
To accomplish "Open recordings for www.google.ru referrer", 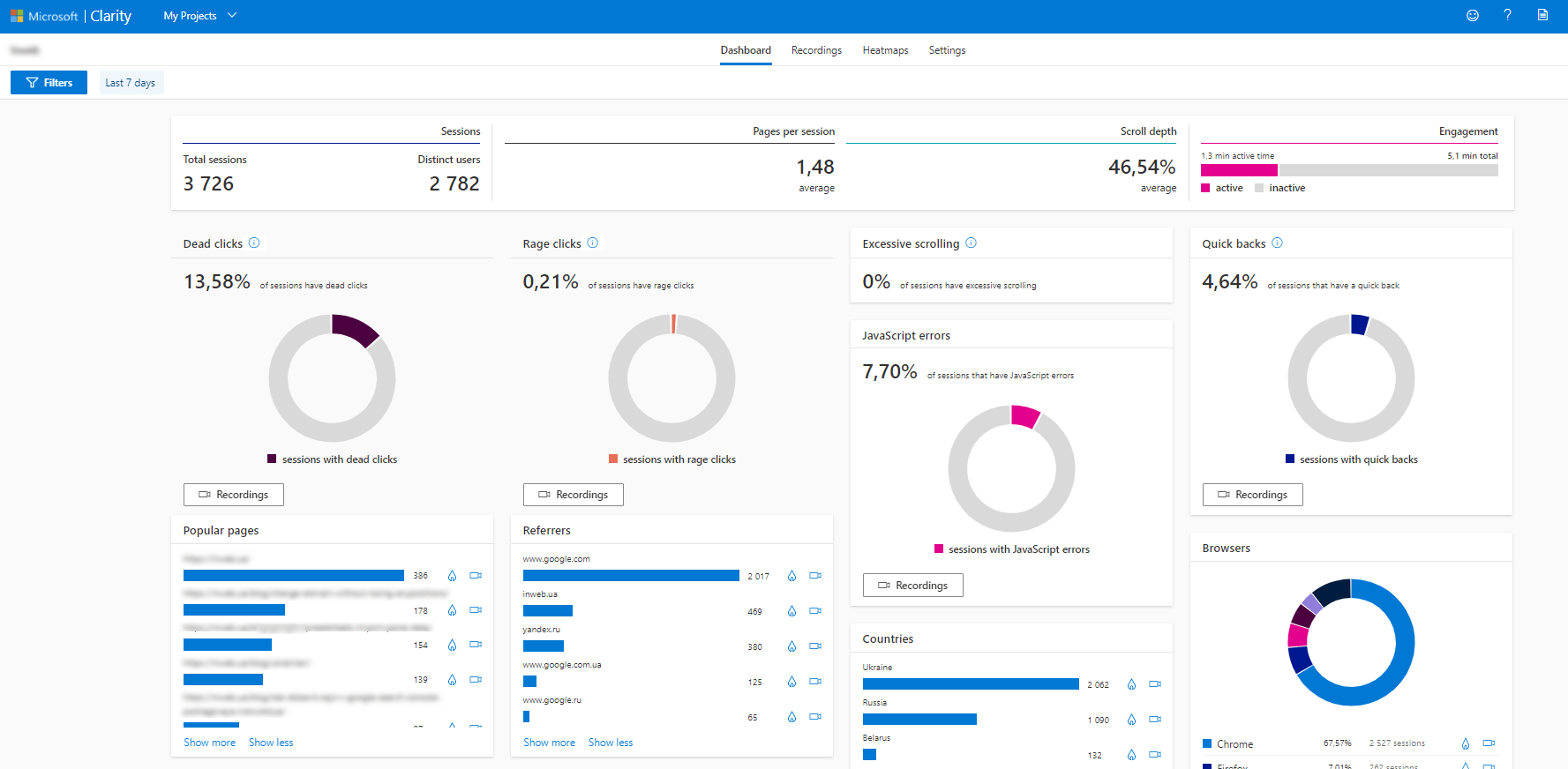I will click(815, 717).
